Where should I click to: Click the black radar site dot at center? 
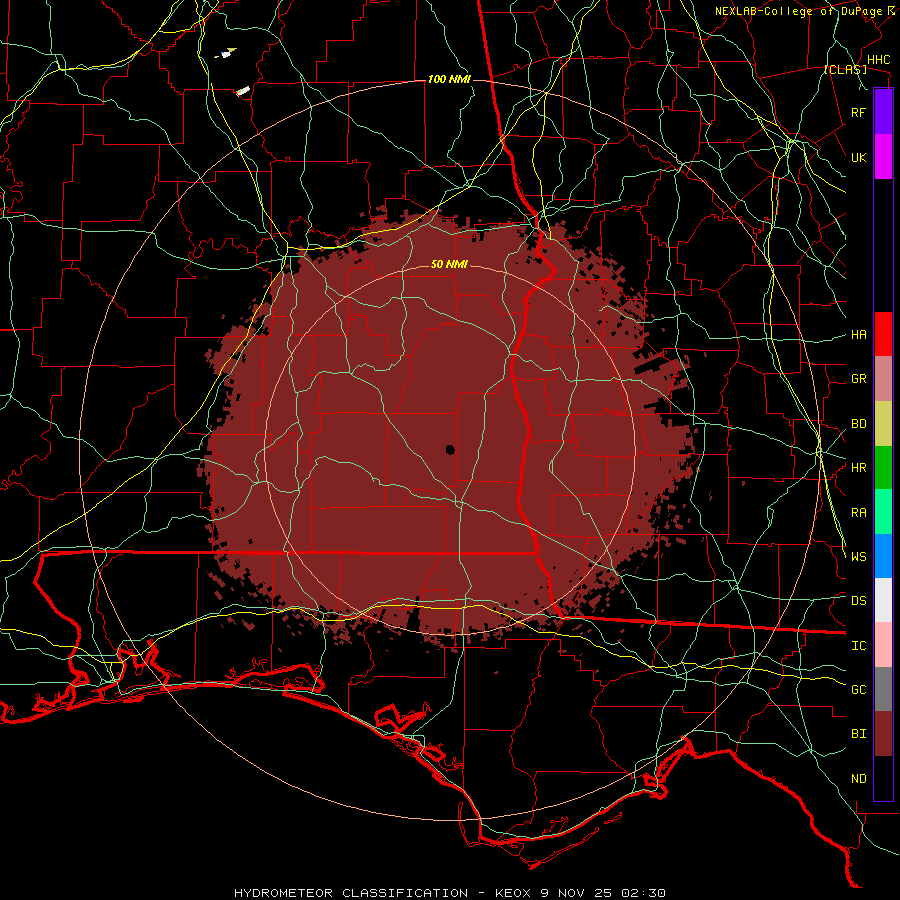(x=450, y=449)
